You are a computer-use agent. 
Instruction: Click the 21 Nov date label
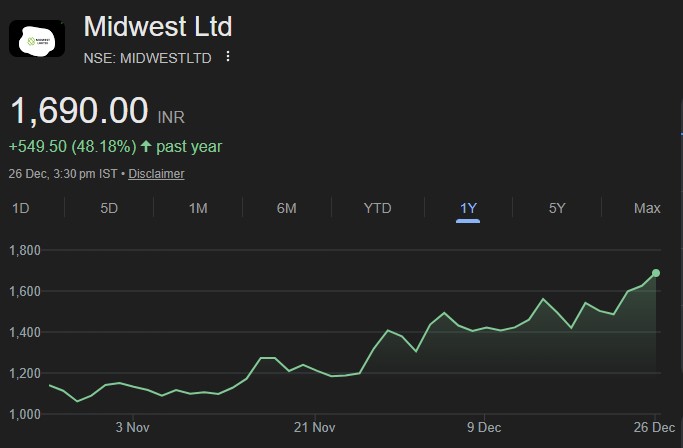coord(315,427)
